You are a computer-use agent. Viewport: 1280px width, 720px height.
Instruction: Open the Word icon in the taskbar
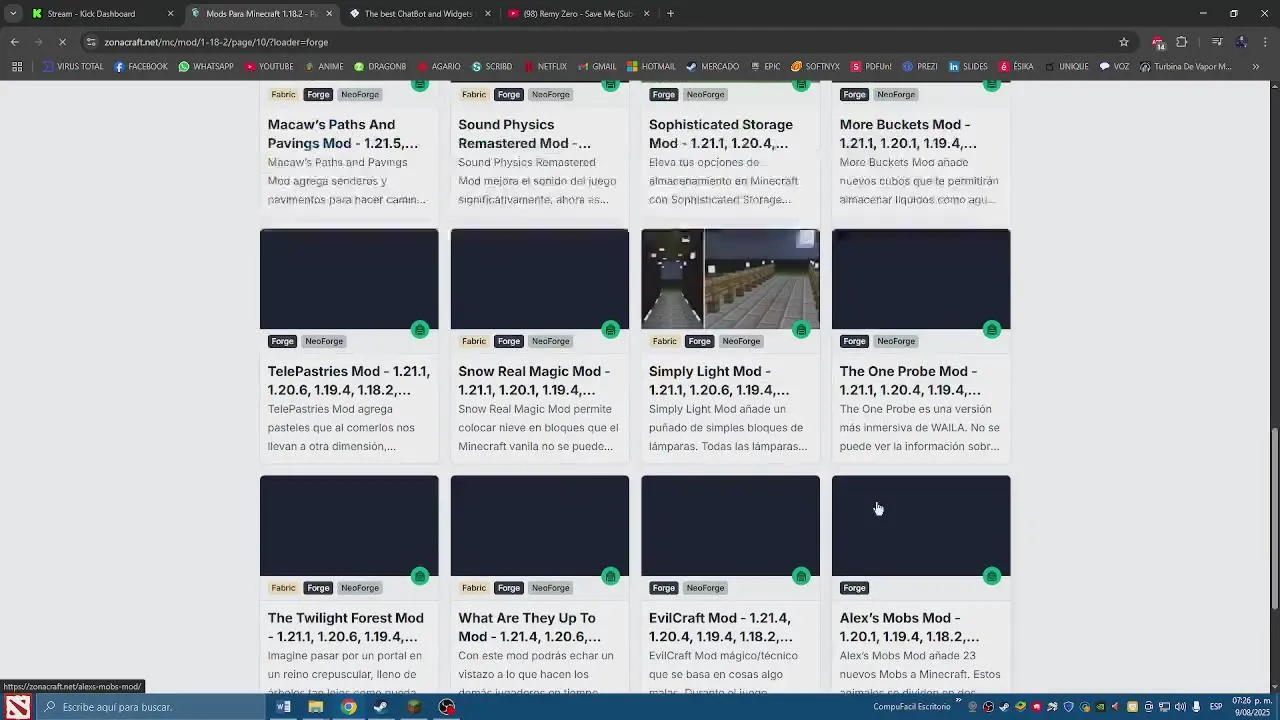(x=283, y=707)
